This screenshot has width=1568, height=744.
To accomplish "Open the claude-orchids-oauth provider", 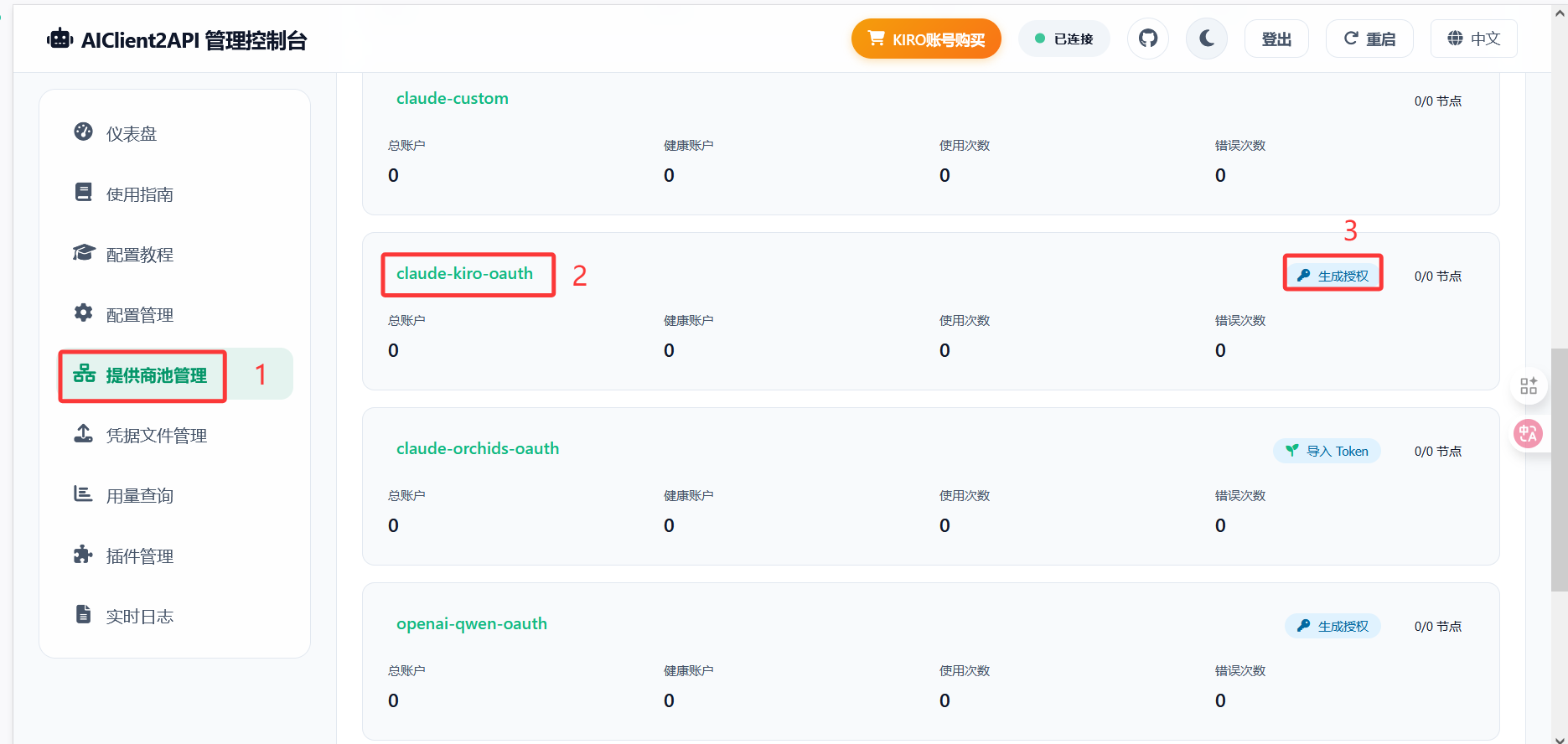I will [x=478, y=448].
